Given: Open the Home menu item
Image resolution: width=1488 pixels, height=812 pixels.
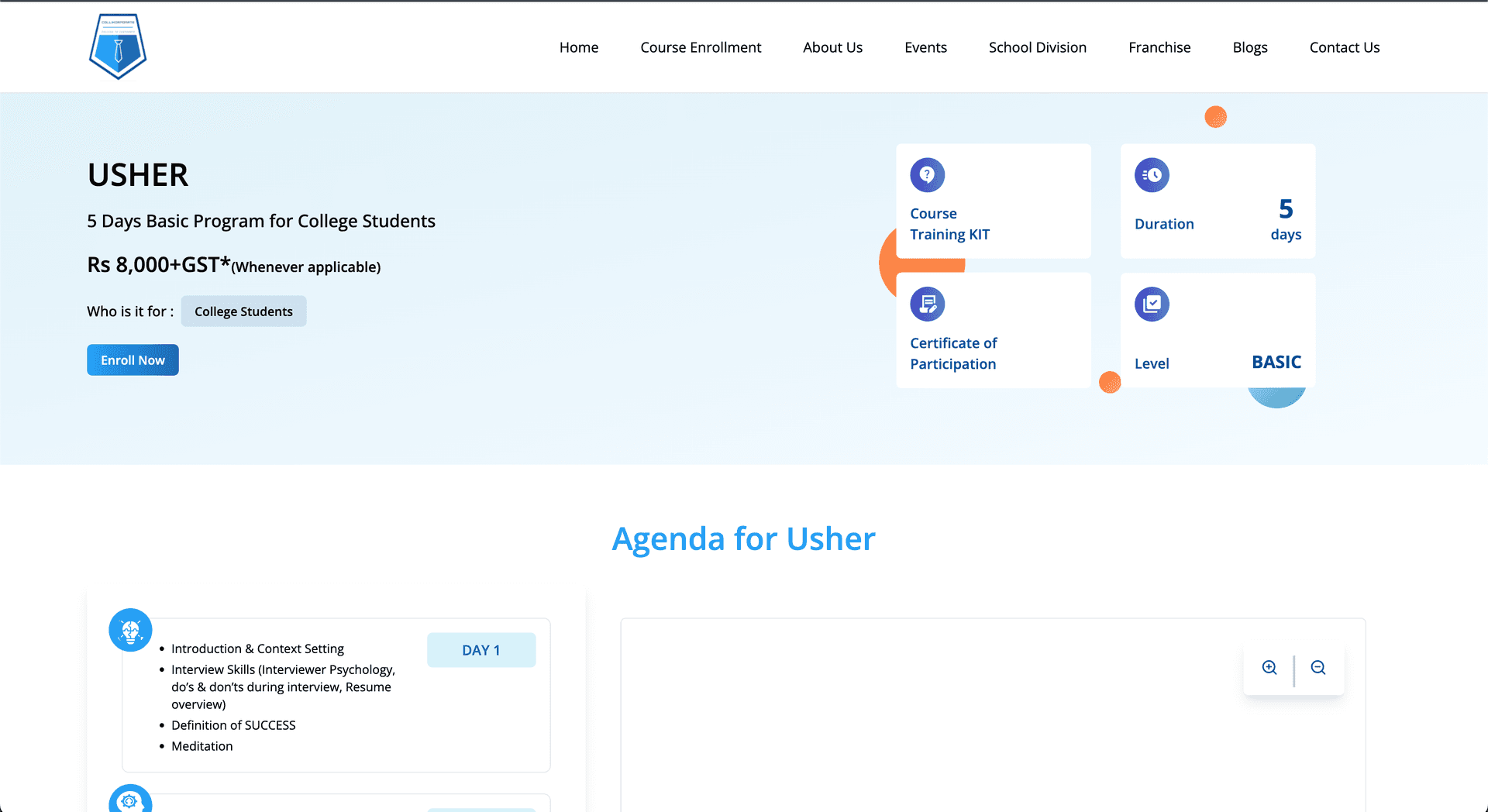Looking at the screenshot, I should [x=579, y=47].
